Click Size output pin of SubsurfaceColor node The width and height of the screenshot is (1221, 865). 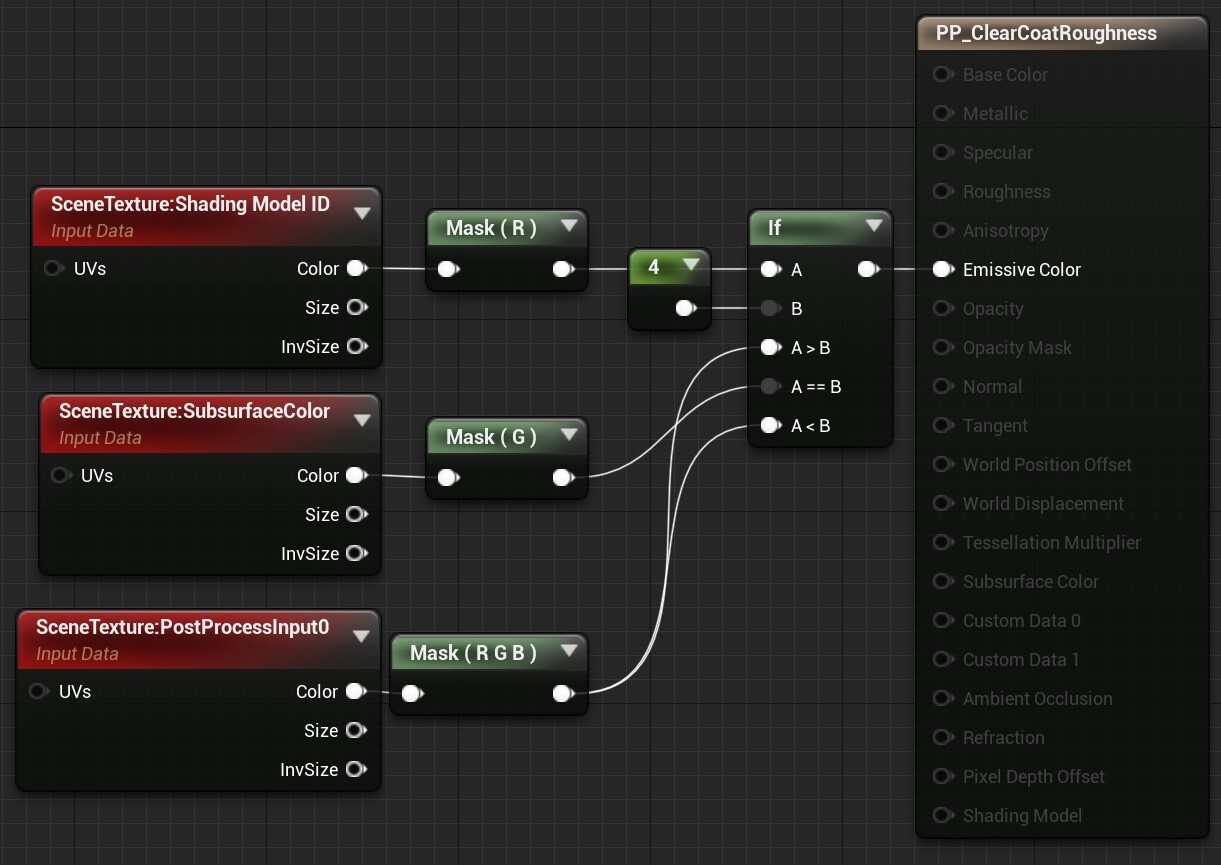(357, 514)
